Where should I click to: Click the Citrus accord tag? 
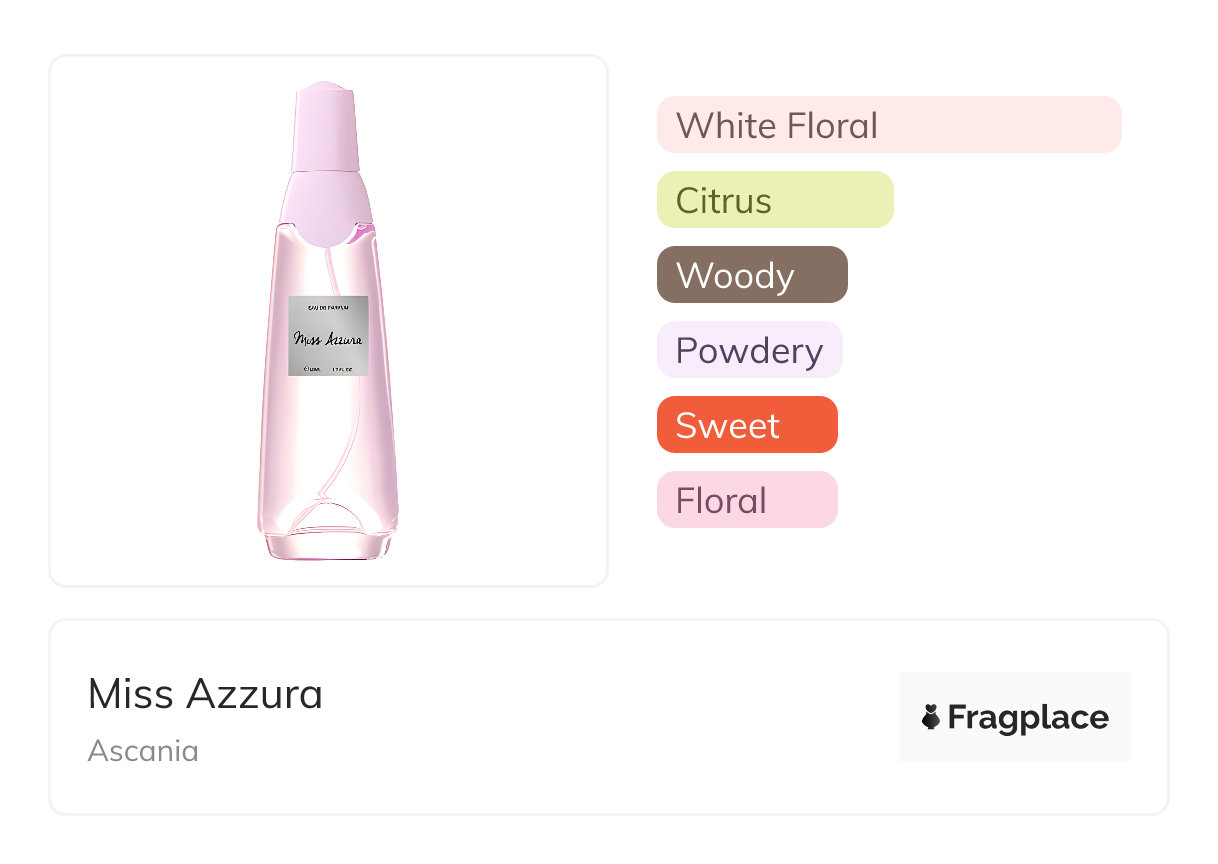pos(774,200)
